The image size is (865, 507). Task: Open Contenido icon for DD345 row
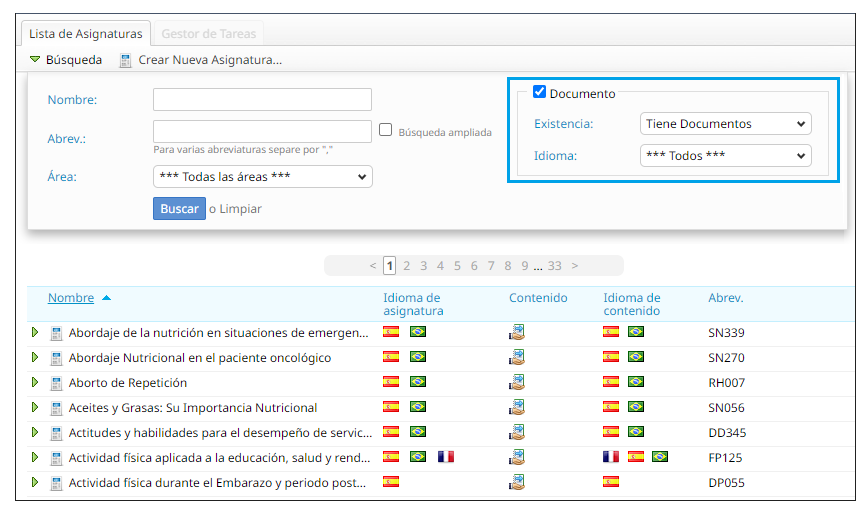click(x=517, y=432)
